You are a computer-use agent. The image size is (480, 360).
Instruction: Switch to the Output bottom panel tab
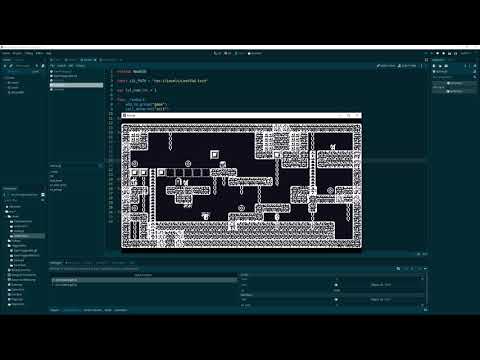(x=55, y=310)
